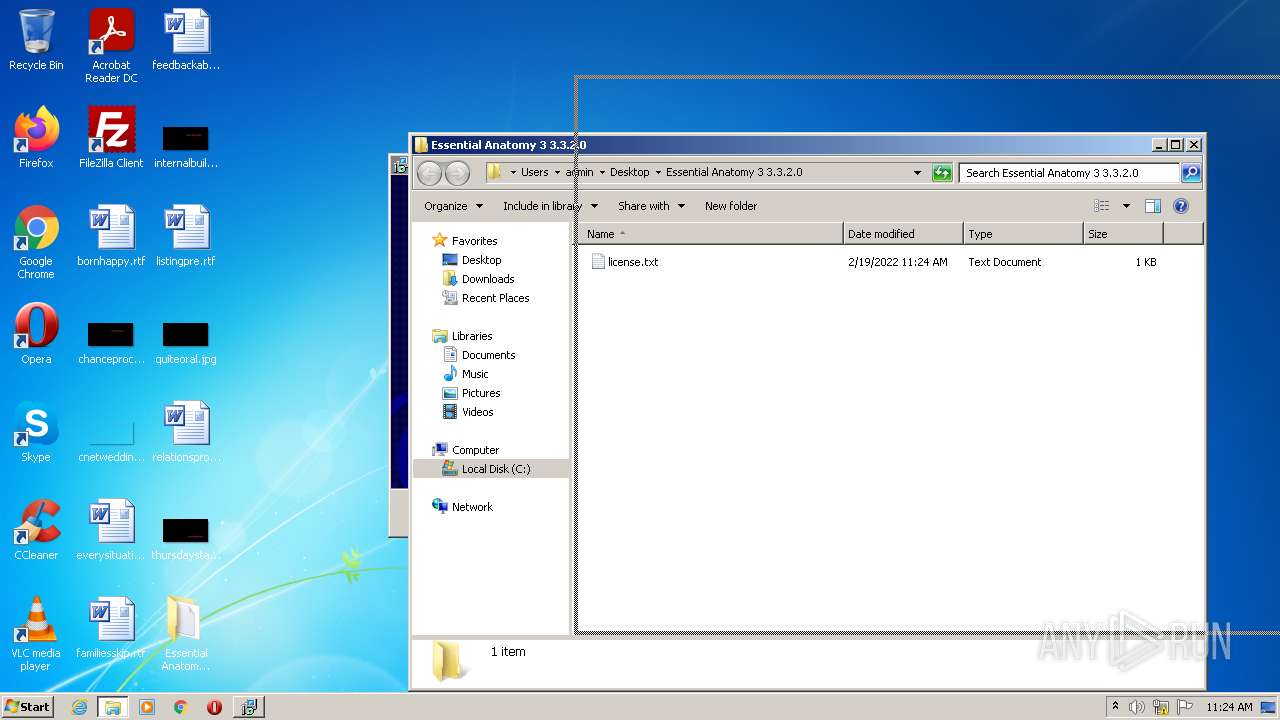Click the volume speaker tray icon
Screen dimensions: 1280x720
[1137, 707]
